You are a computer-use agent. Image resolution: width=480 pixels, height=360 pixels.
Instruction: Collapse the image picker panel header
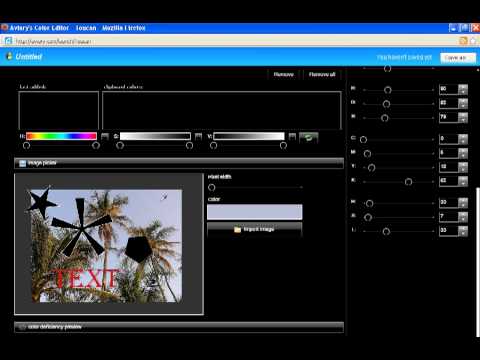point(179,163)
